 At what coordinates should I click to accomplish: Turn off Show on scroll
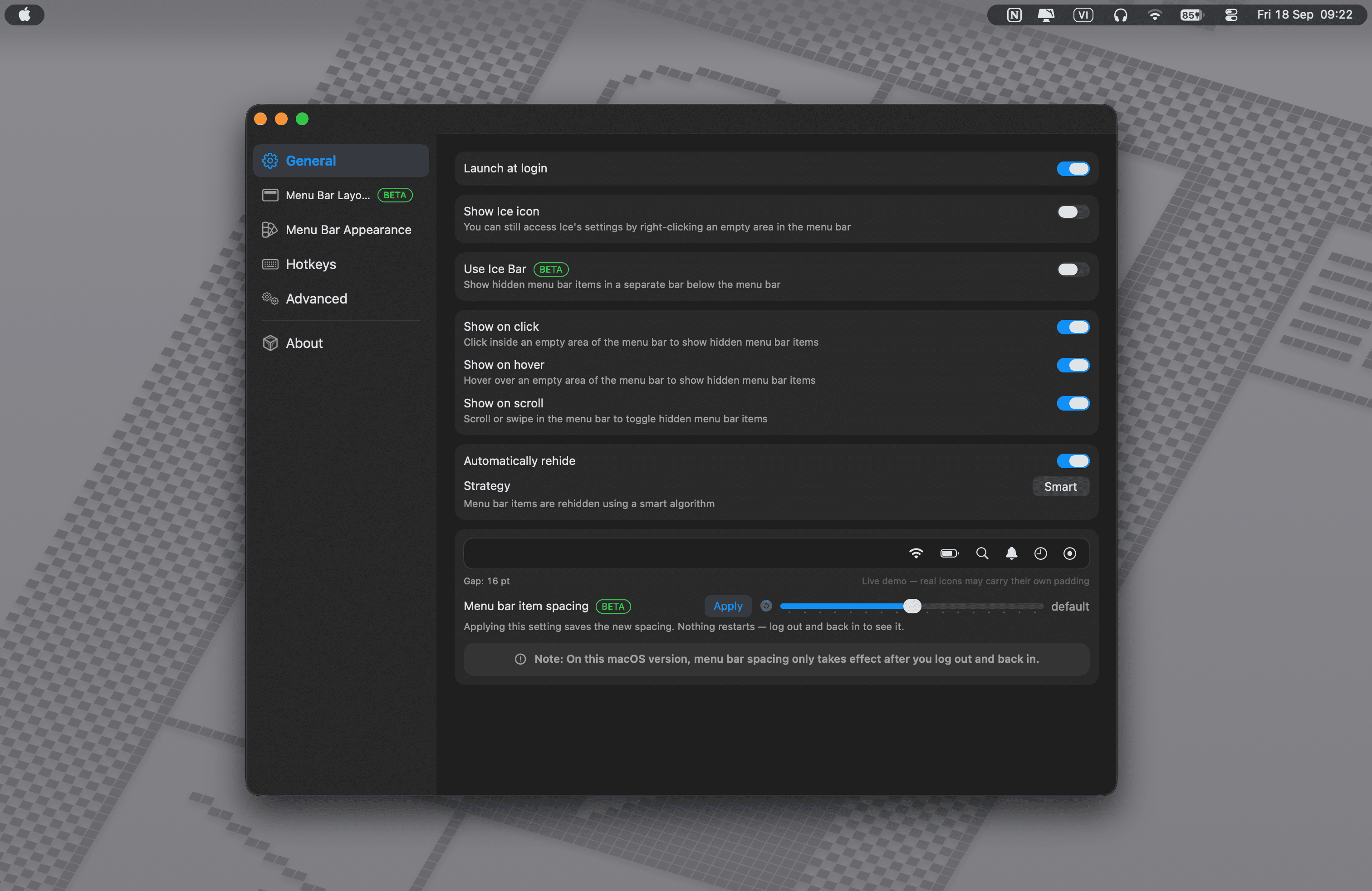click(1073, 403)
